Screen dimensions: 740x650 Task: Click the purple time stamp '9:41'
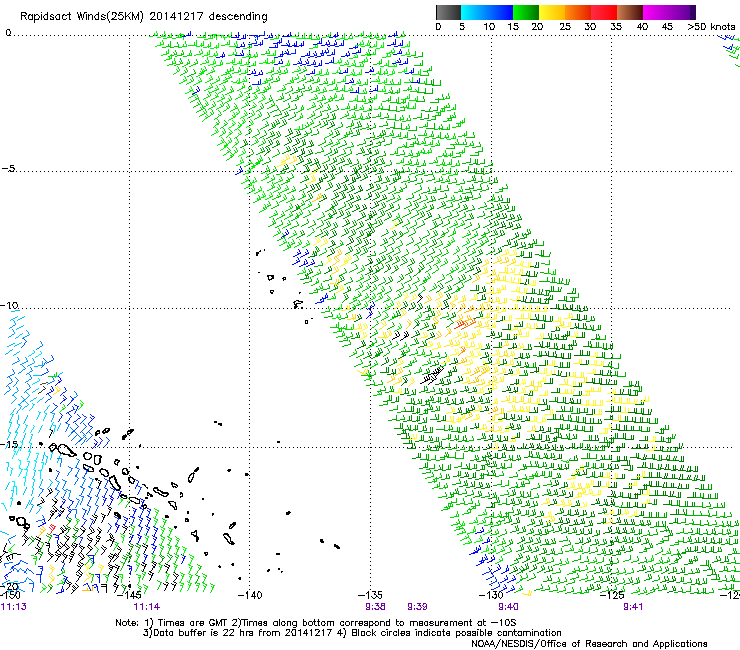632,607
